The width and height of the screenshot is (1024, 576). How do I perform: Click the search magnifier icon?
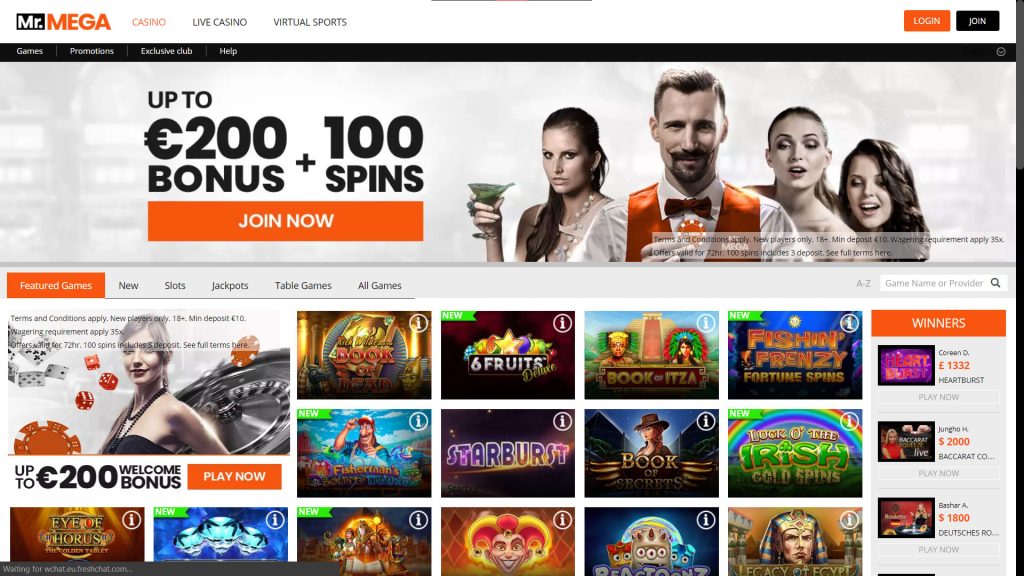point(995,283)
